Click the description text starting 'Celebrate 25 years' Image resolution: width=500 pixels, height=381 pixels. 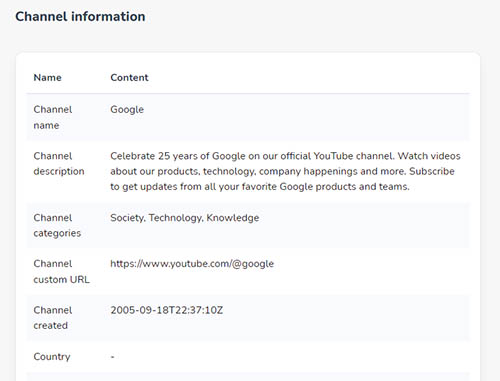285,171
